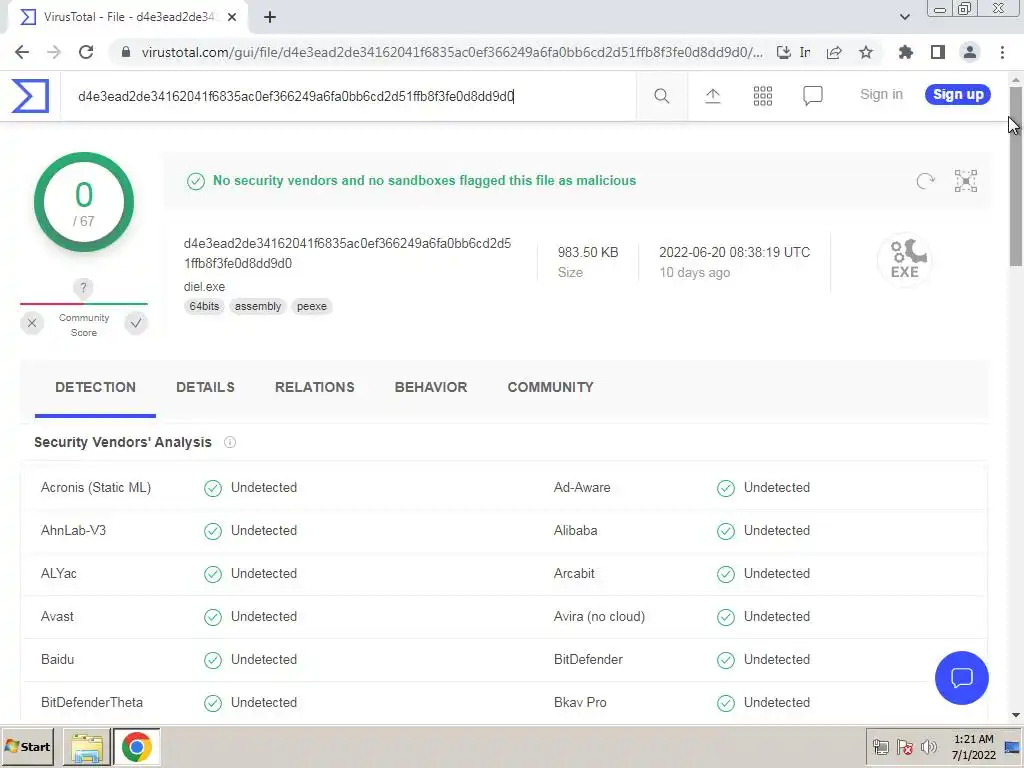Open the Chrome three-dot menu
This screenshot has width=1024, height=768.
pos(1002,52)
